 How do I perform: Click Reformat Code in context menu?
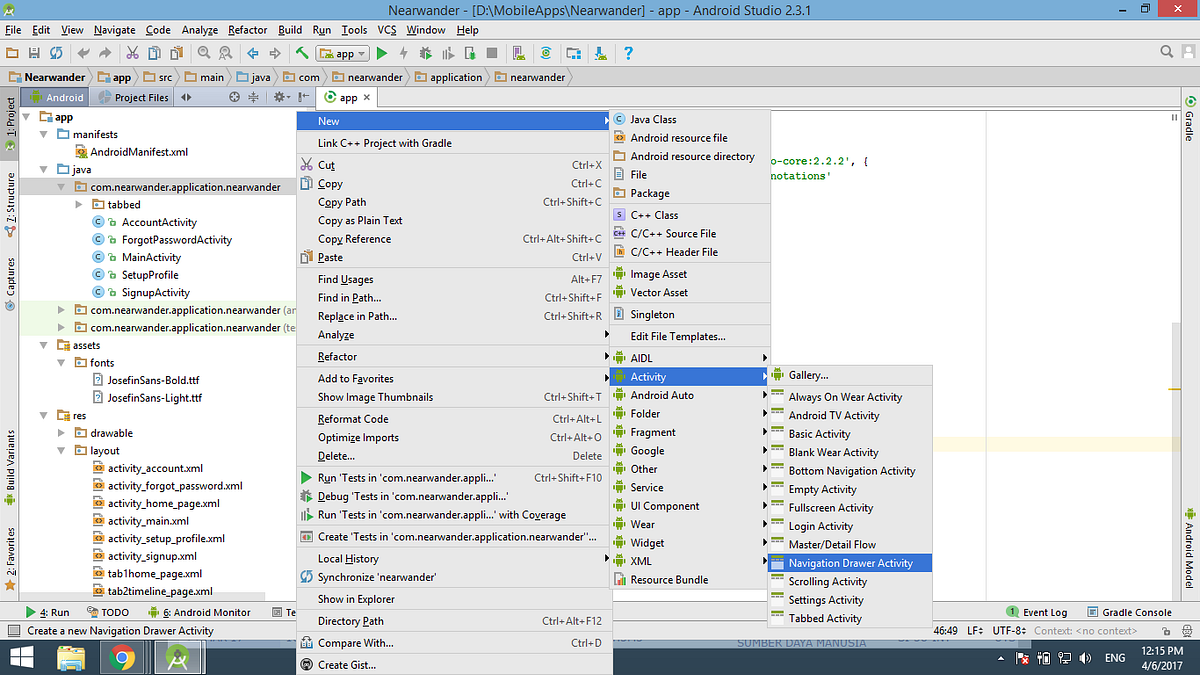click(453, 419)
